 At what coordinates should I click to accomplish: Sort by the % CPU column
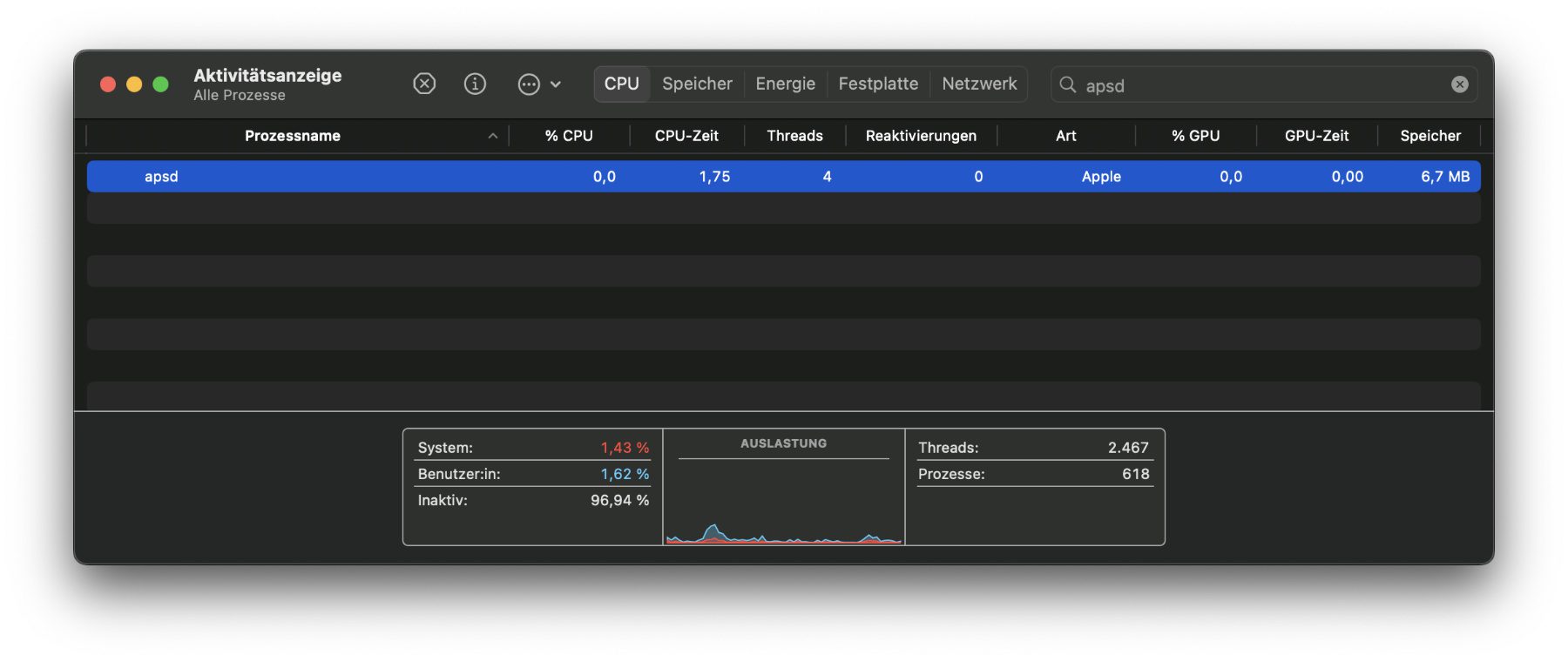(569, 136)
